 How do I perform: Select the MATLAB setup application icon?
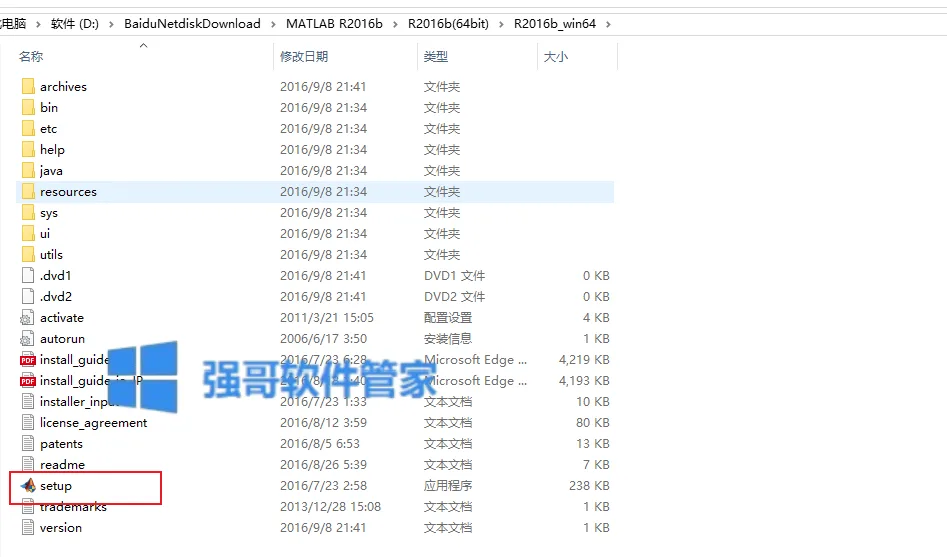(28, 486)
